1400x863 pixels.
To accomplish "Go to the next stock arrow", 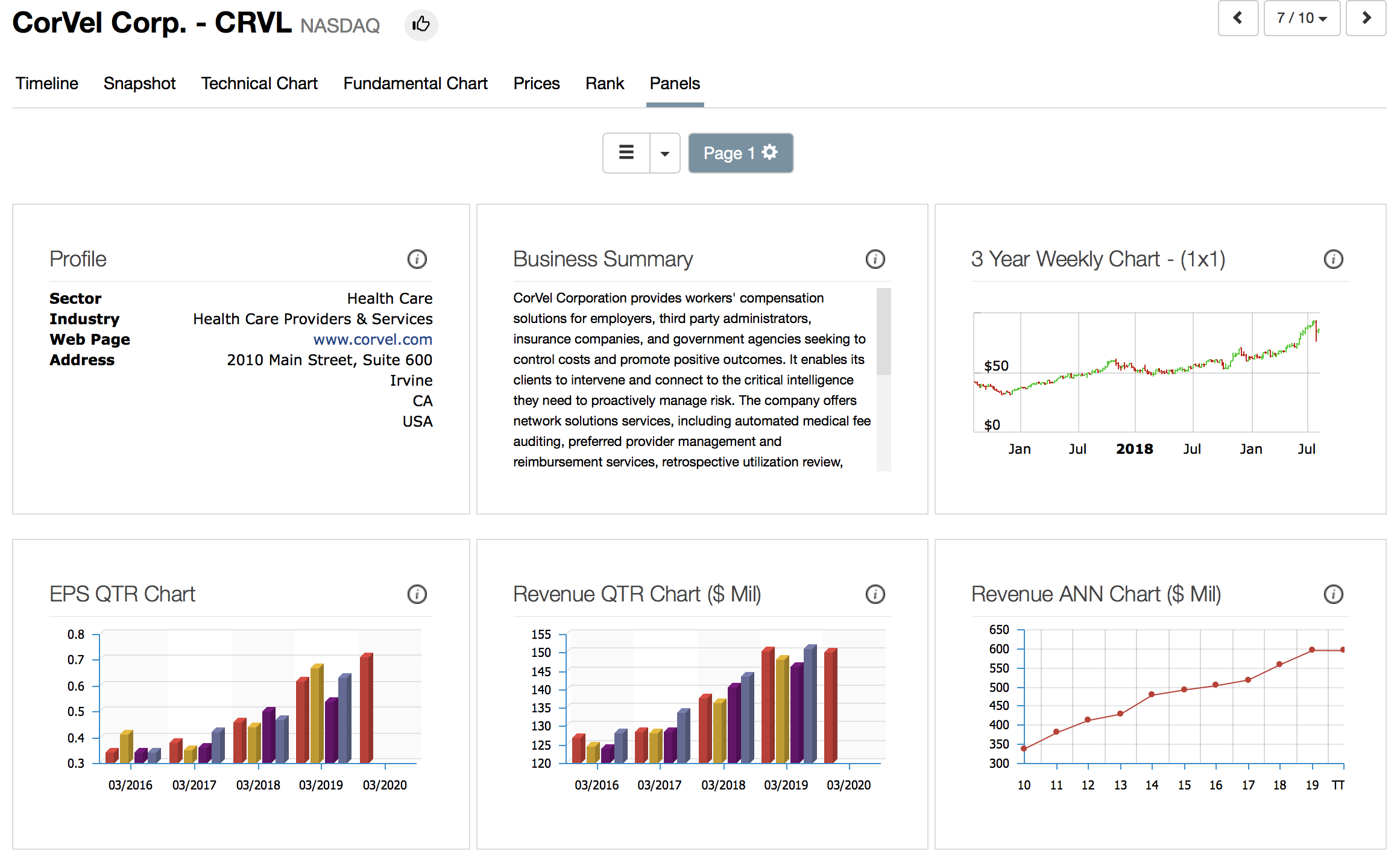I will point(1366,19).
